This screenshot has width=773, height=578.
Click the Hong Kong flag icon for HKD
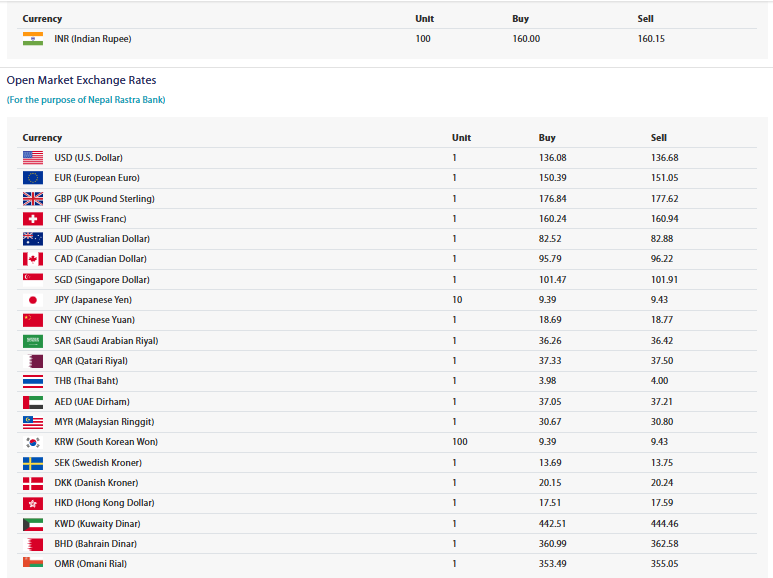33,503
